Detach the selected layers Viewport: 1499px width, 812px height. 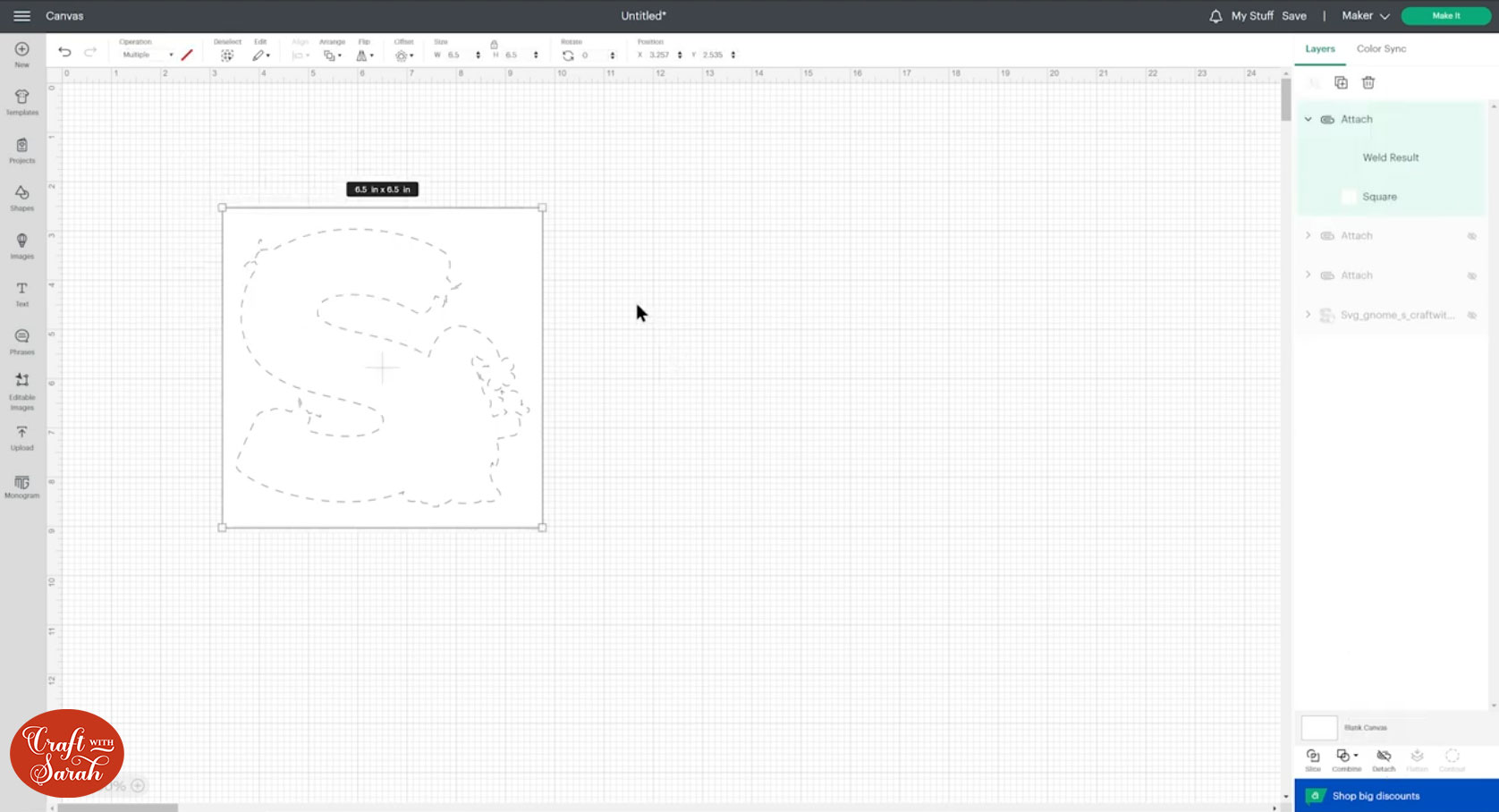pyautogui.click(x=1384, y=760)
